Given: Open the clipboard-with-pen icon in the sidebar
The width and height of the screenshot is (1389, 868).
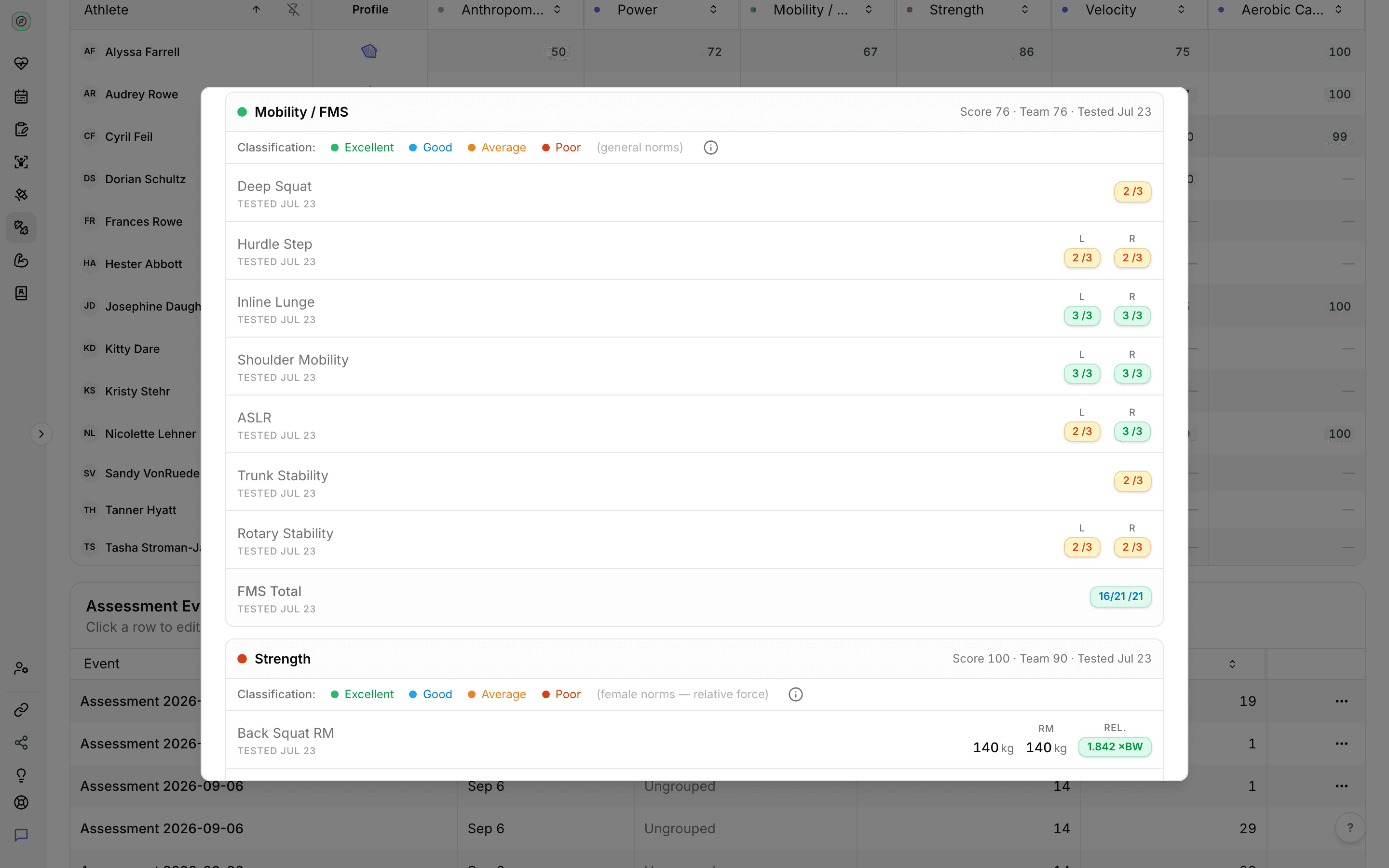Looking at the screenshot, I should (x=21, y=129).
